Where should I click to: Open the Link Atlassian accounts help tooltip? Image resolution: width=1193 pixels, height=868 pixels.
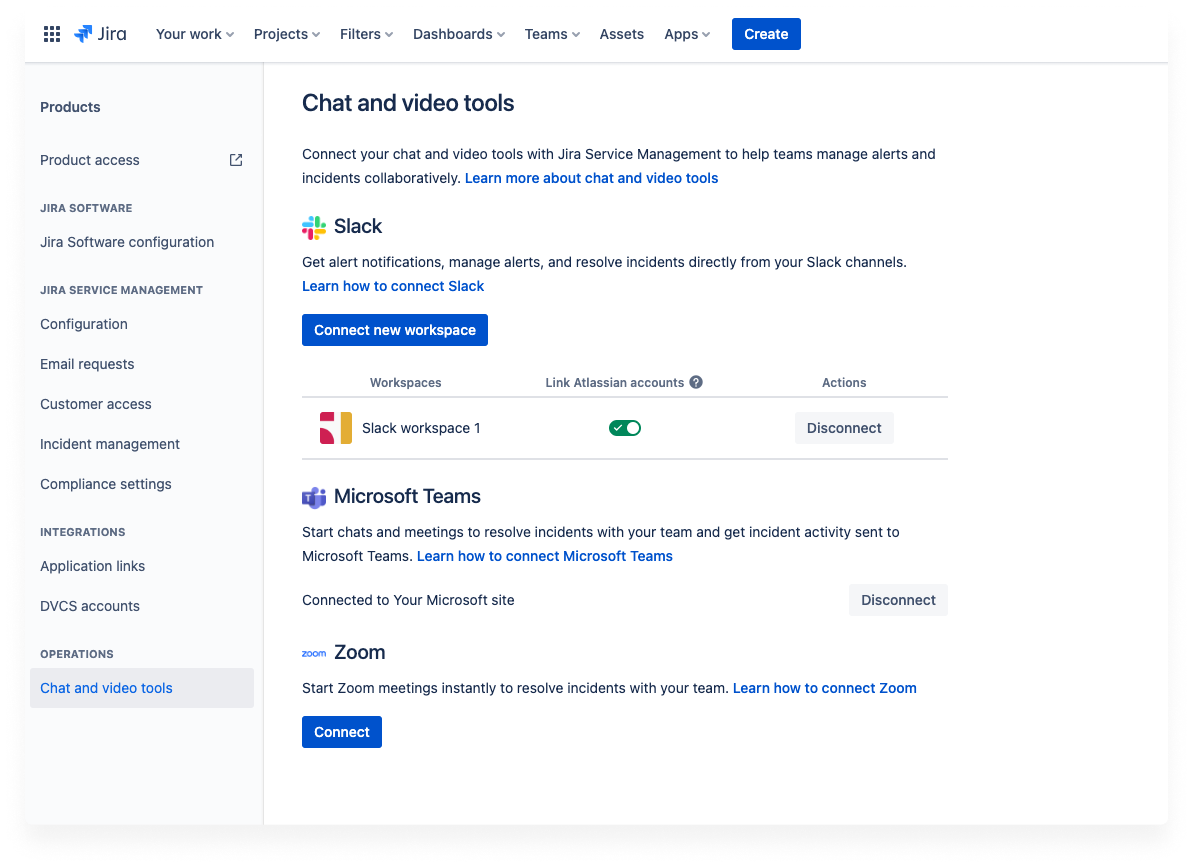click(696, 382)
